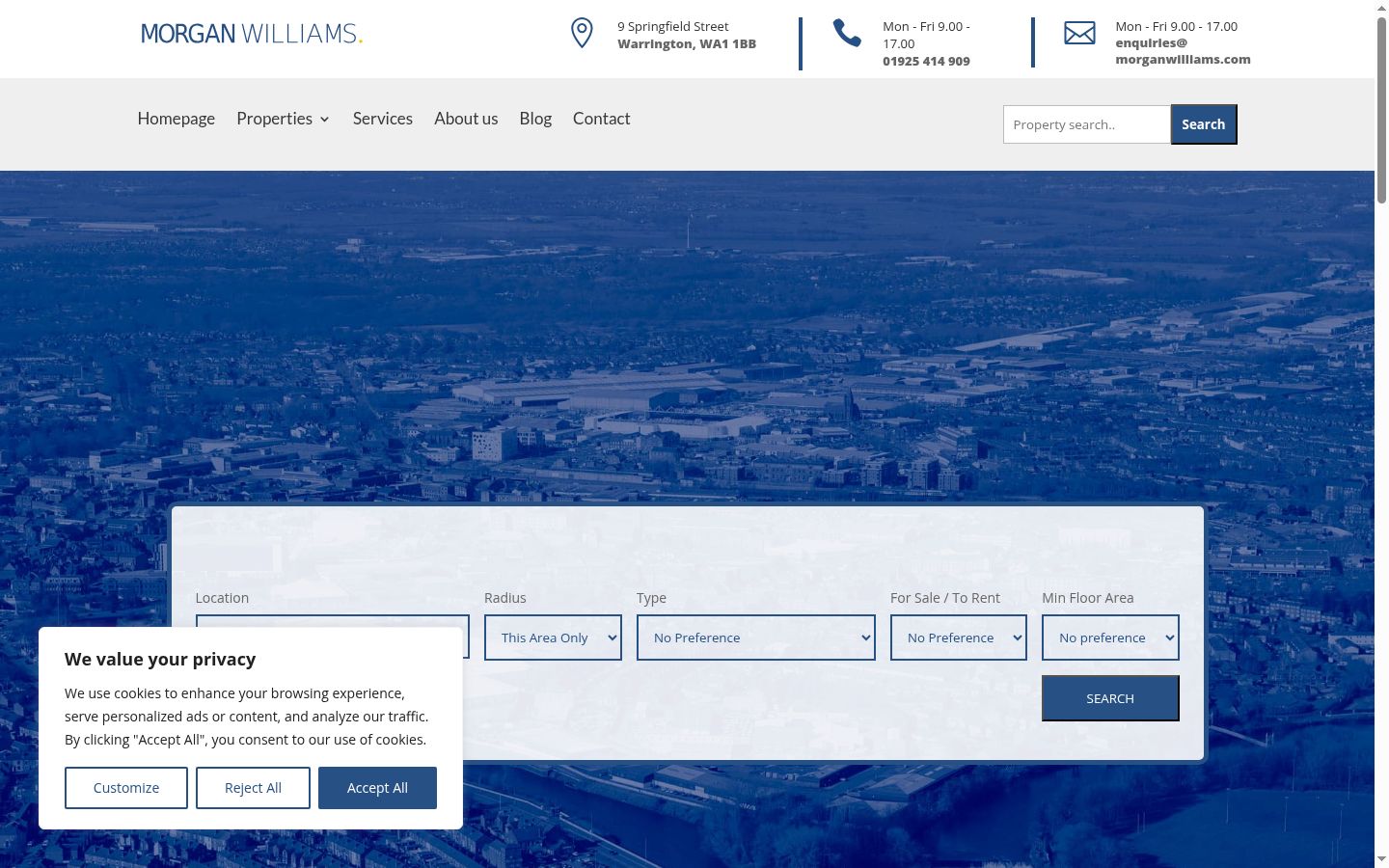The image size is (1389, 868).
Task: Open the Homepage nav item
Action: pos(177,119)
